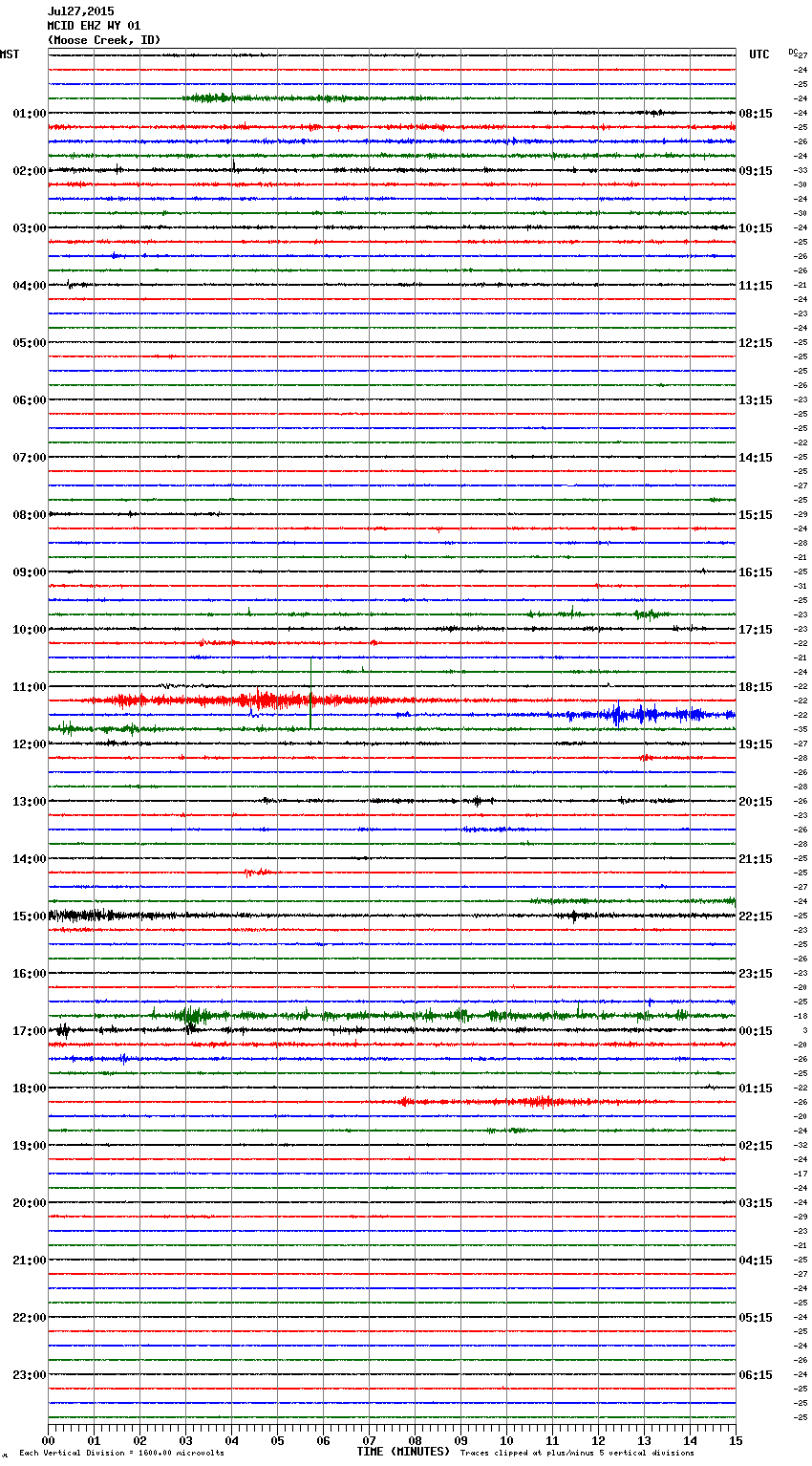Image resolution: width=812 pixels, height=1466 pixels.
Task: Click the 09:15 UTC time label
Action: (756, 171)
